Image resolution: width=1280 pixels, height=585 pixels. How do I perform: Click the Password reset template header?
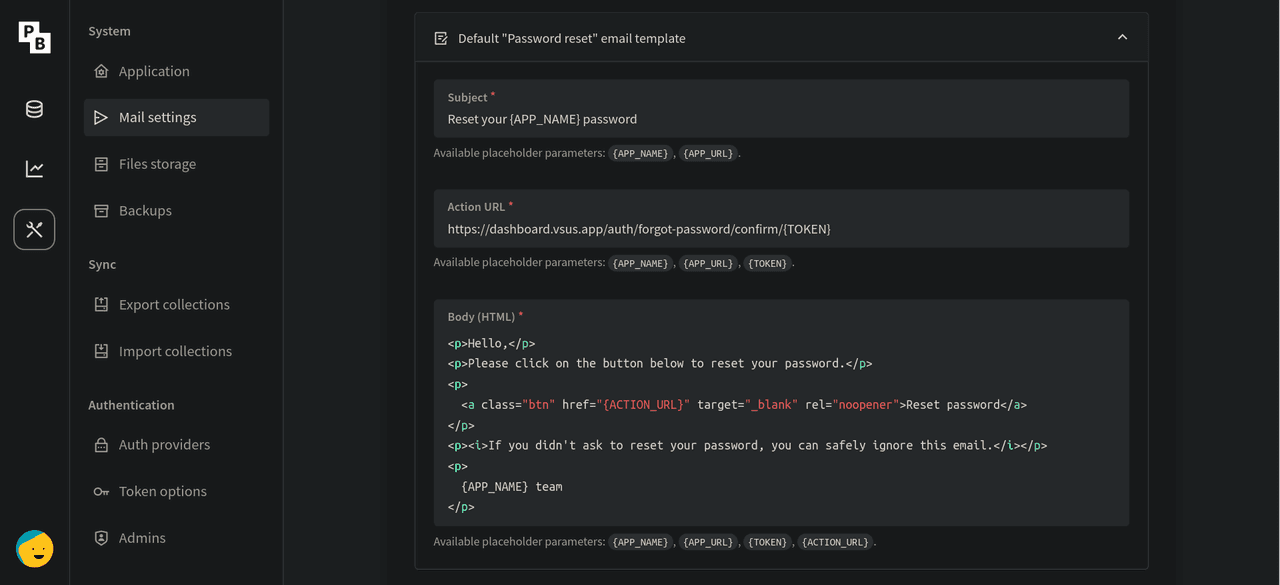[x=572, y=38]
